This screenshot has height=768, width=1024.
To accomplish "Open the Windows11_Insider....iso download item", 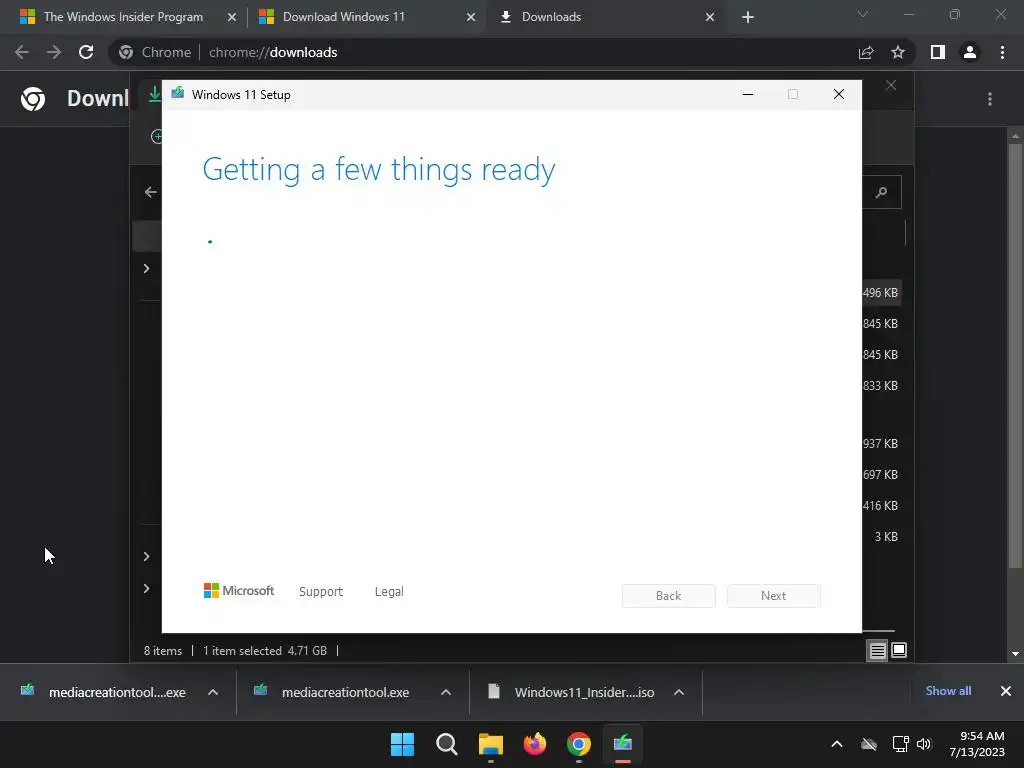I will (x=571, y=692).
